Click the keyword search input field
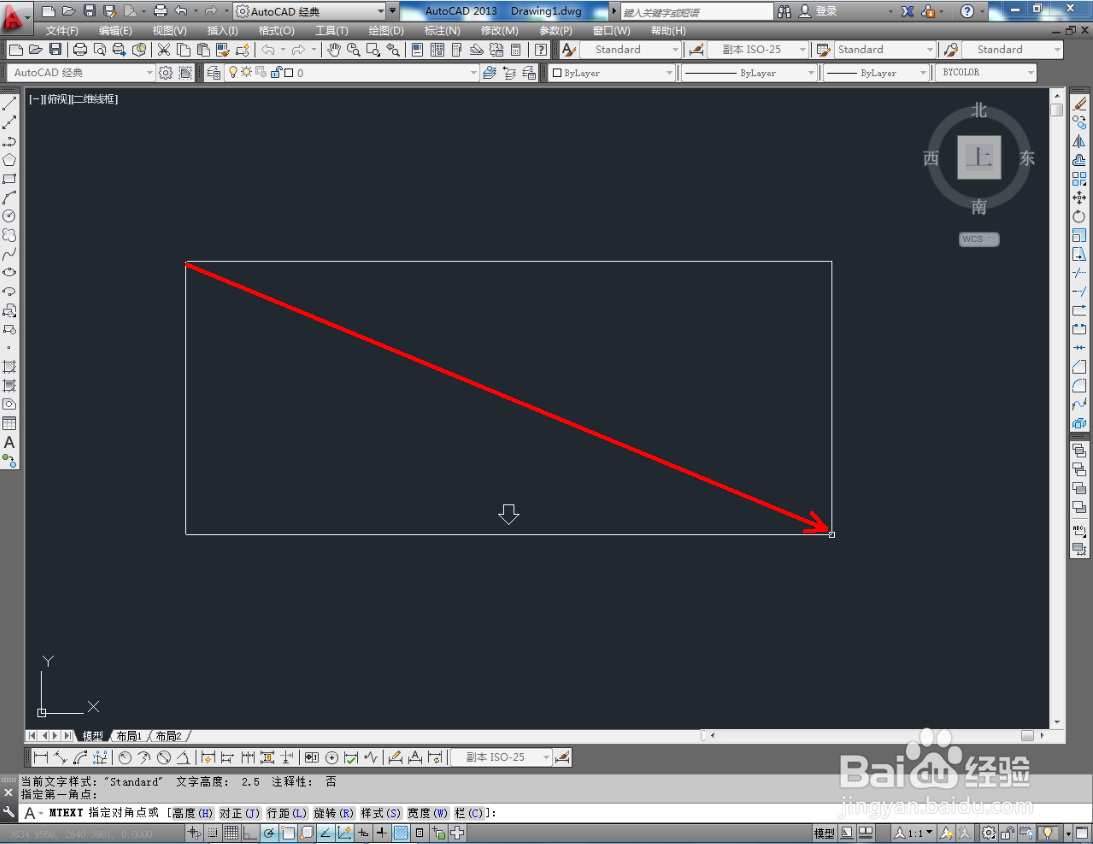This screenshot has width=1093, height=844. tap(696, 12)
